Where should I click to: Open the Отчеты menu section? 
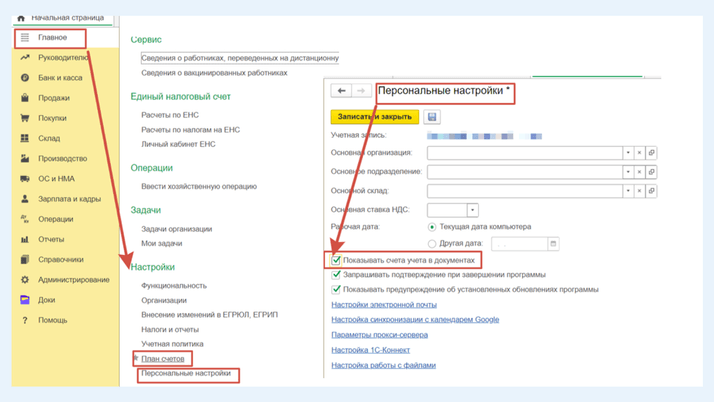[x=51, y=239]
